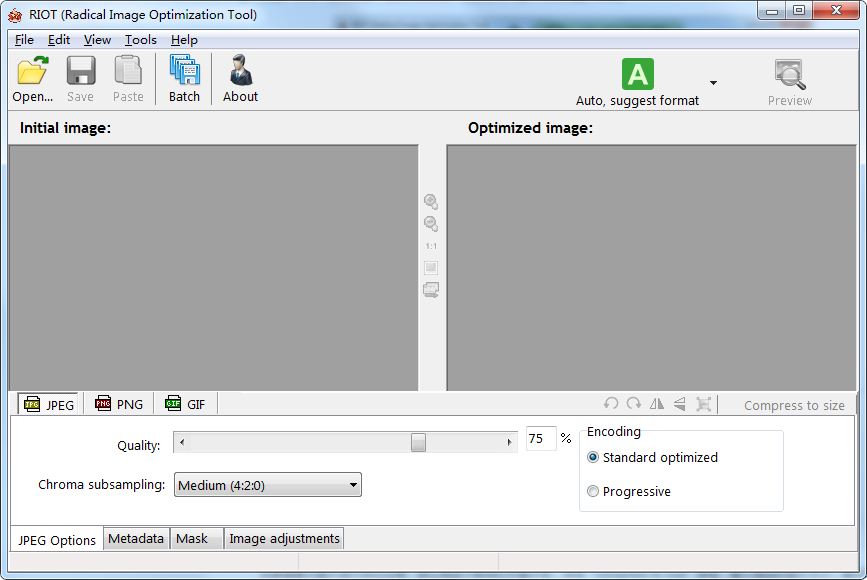Image resolution: width=867 pixels, height=580 pixels.
Task: Click the quality value field showing 75
Action: pyautogui.click(x=541, y=438)
